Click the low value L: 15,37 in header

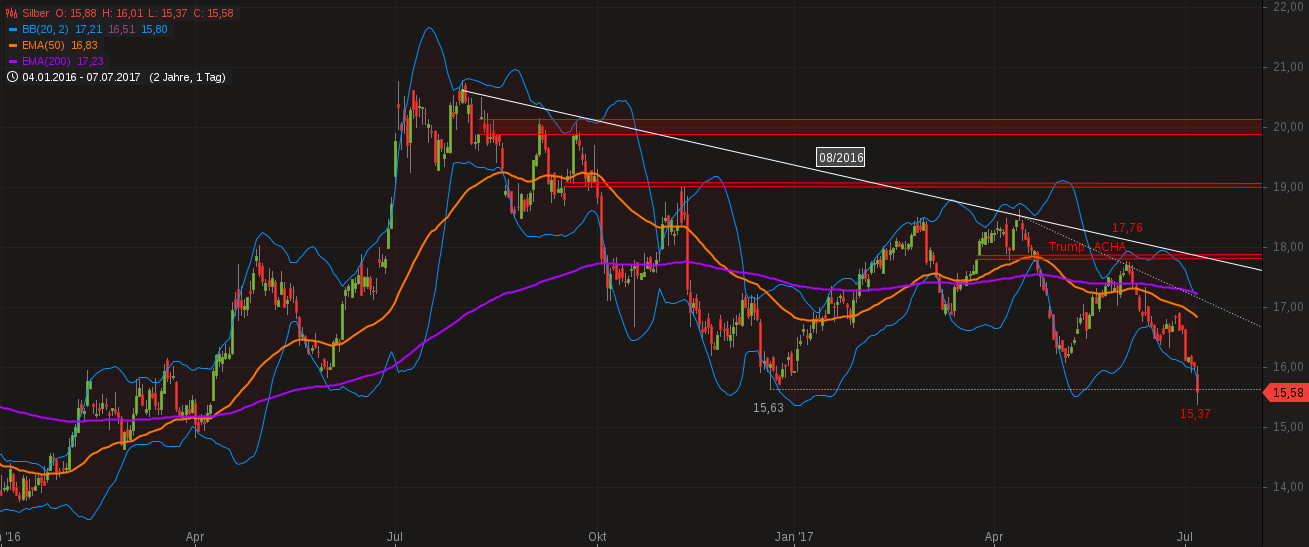pyautogui.click(x=166, y=13)
